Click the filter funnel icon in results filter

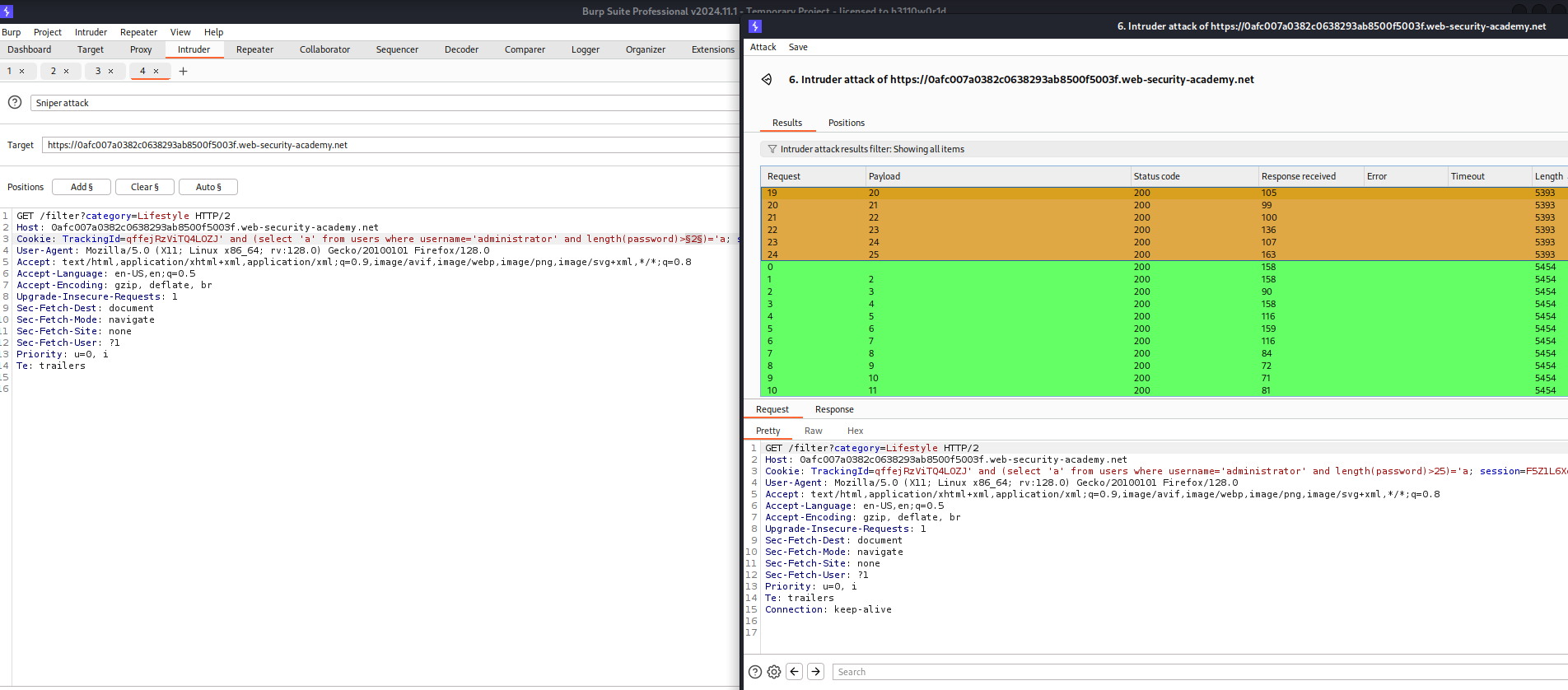tap(772, 149)
